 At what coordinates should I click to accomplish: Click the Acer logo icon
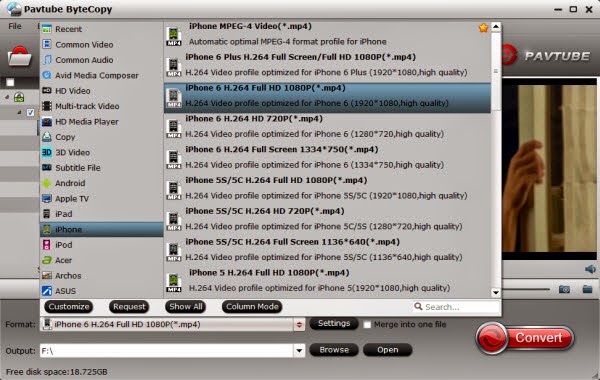47,260
